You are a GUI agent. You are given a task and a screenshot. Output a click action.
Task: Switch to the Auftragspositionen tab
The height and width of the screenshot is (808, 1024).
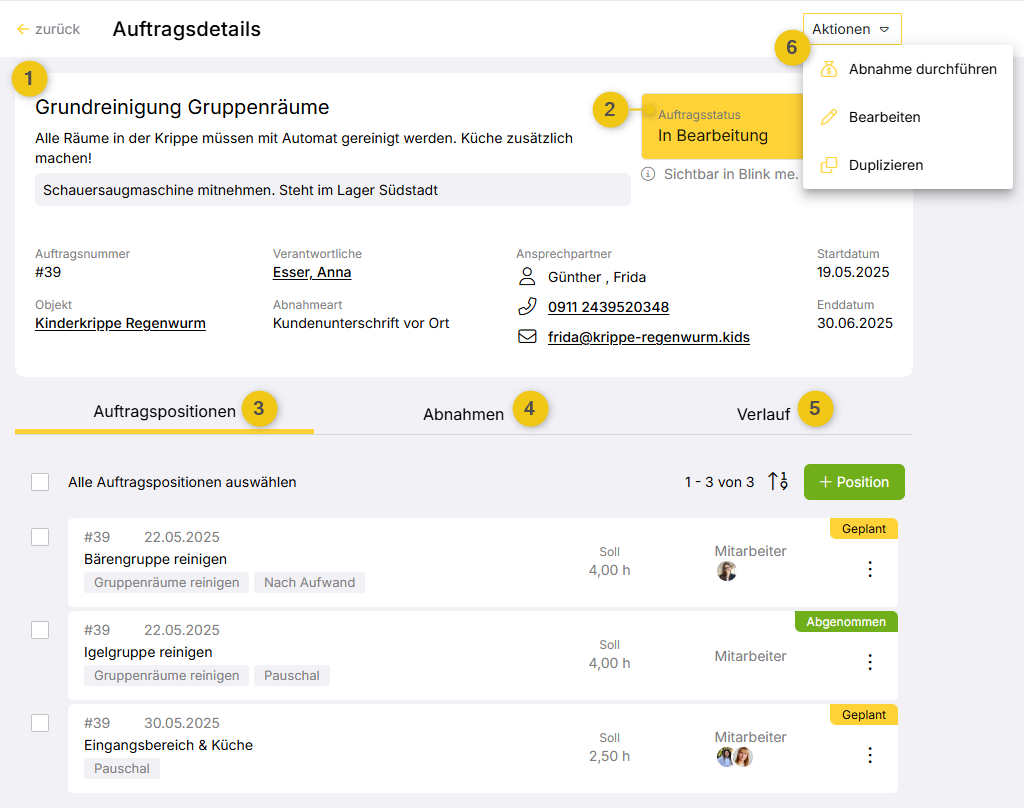point(165,412)
